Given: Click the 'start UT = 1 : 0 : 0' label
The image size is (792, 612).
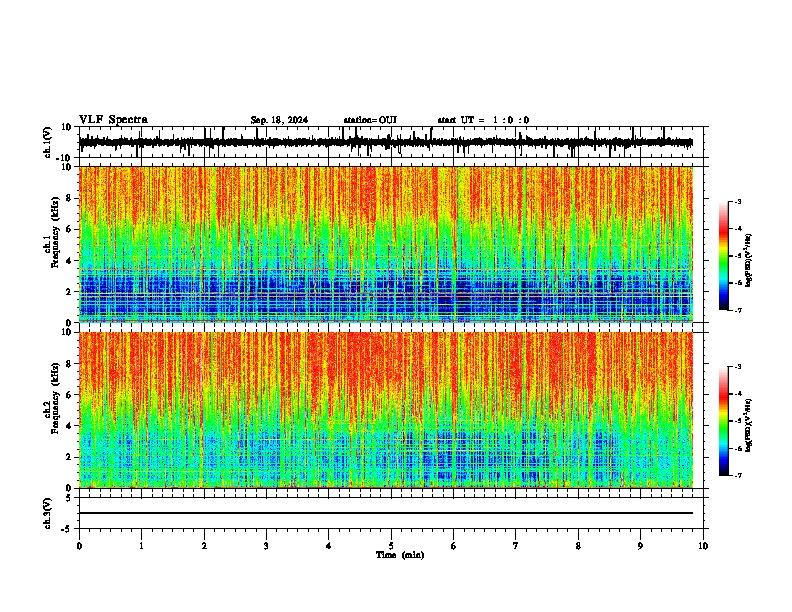Looking at the screenshot, I should pos(483,120).
